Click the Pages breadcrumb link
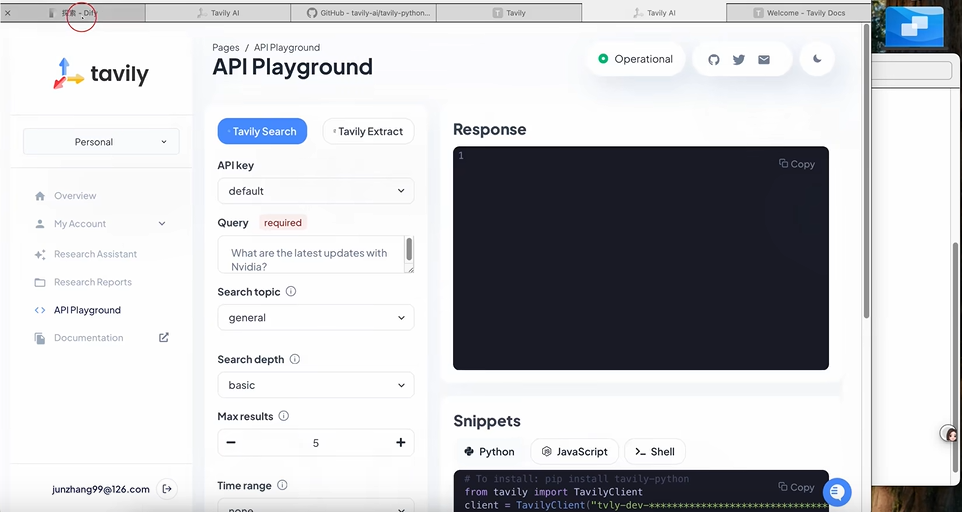The width and height of the screenshot is (962, 512). (x=226, y=47)
